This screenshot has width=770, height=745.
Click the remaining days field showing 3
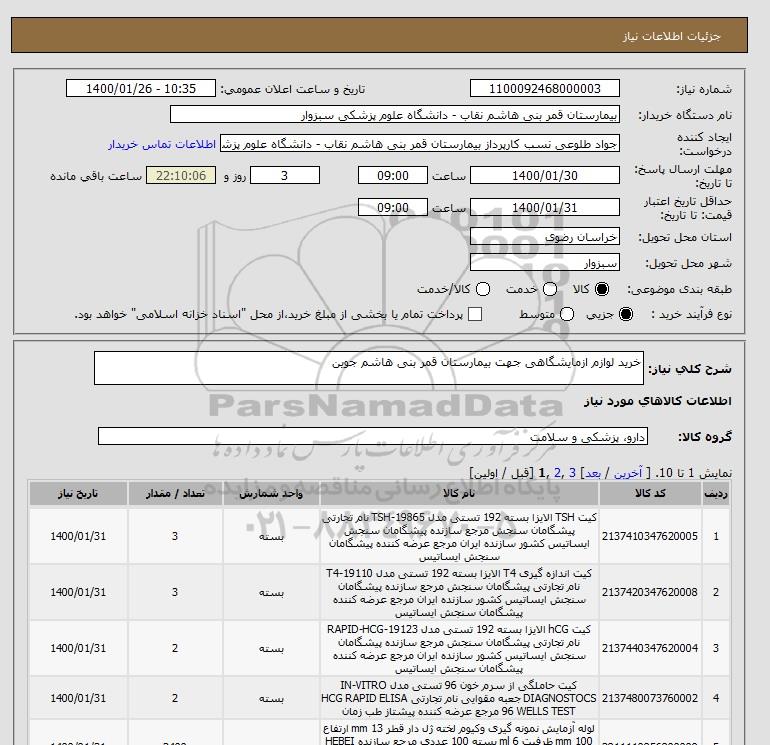(285, 175)
